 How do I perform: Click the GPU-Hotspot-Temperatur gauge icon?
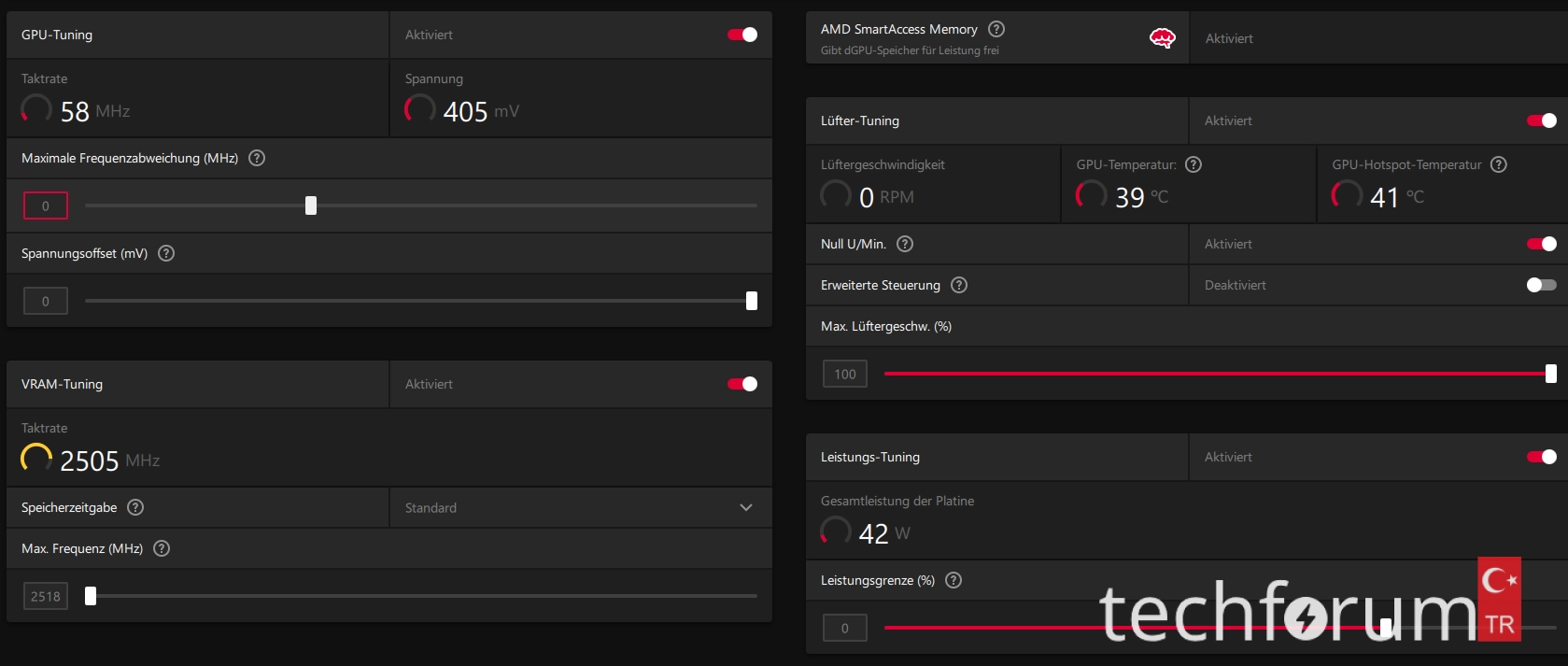click(1347, 195)
